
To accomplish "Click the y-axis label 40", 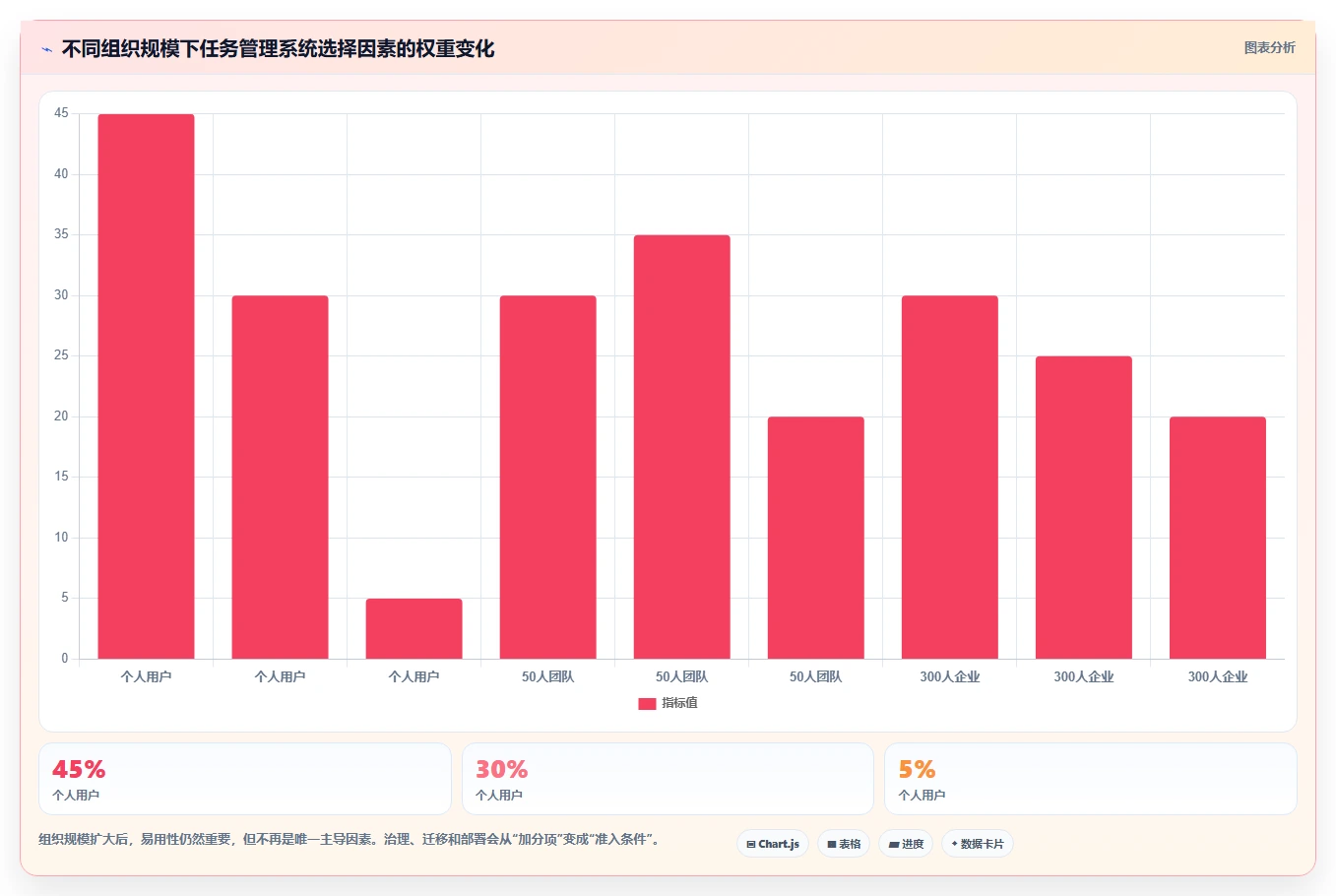I will (x=61, y=174).
